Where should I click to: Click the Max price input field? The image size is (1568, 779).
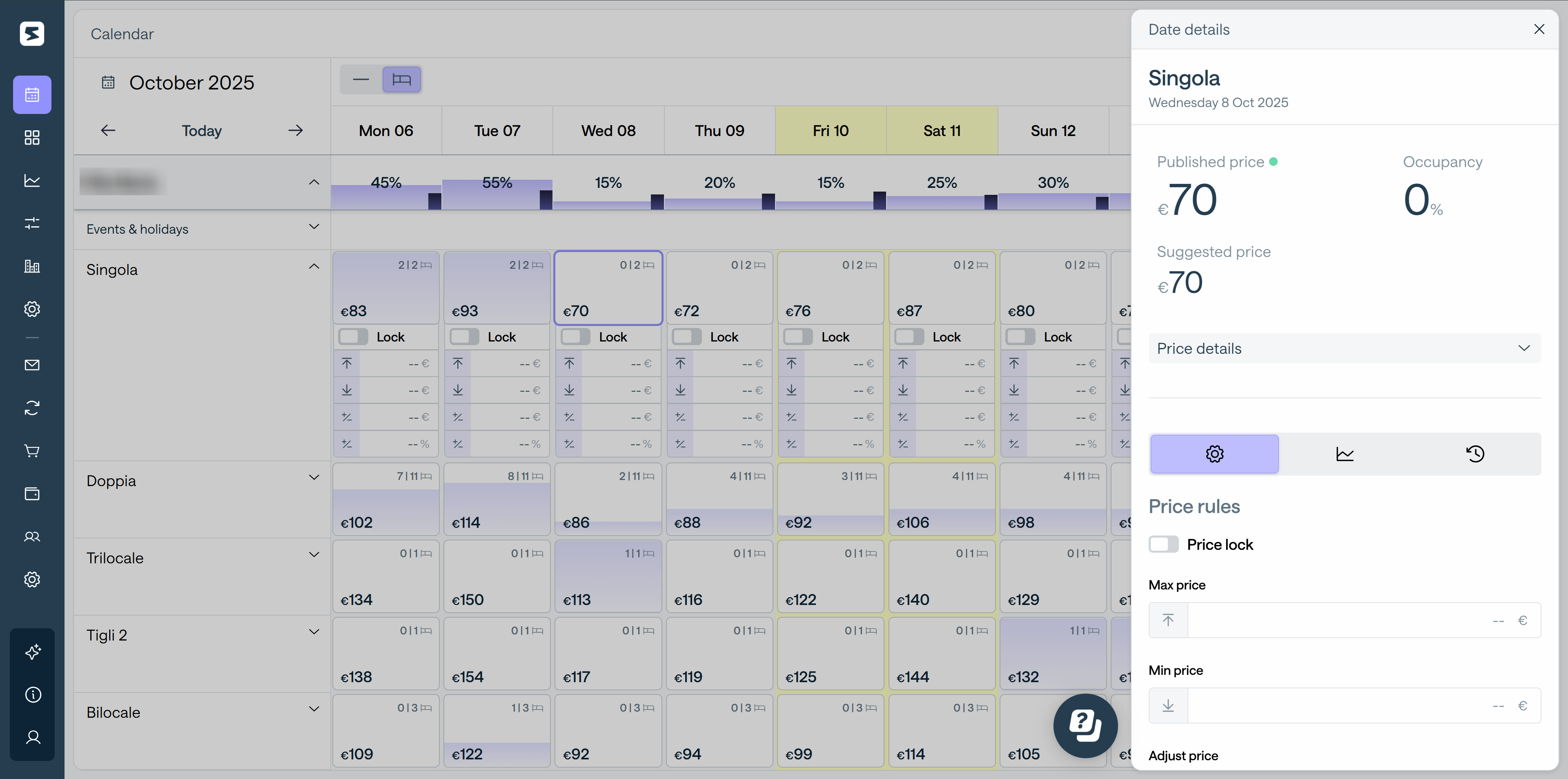click(1344, 620)
